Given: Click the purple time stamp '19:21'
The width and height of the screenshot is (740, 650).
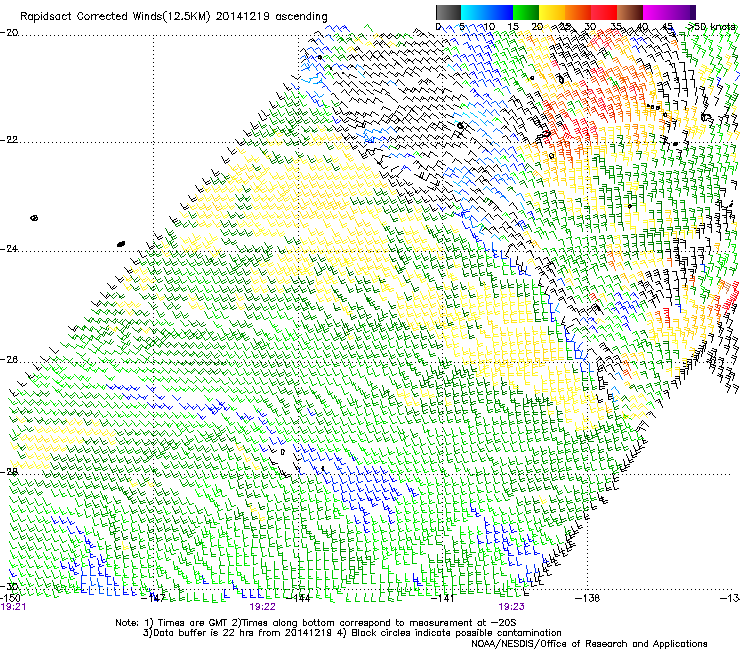Looking at the screenshot, I should (x=13, y=607).
